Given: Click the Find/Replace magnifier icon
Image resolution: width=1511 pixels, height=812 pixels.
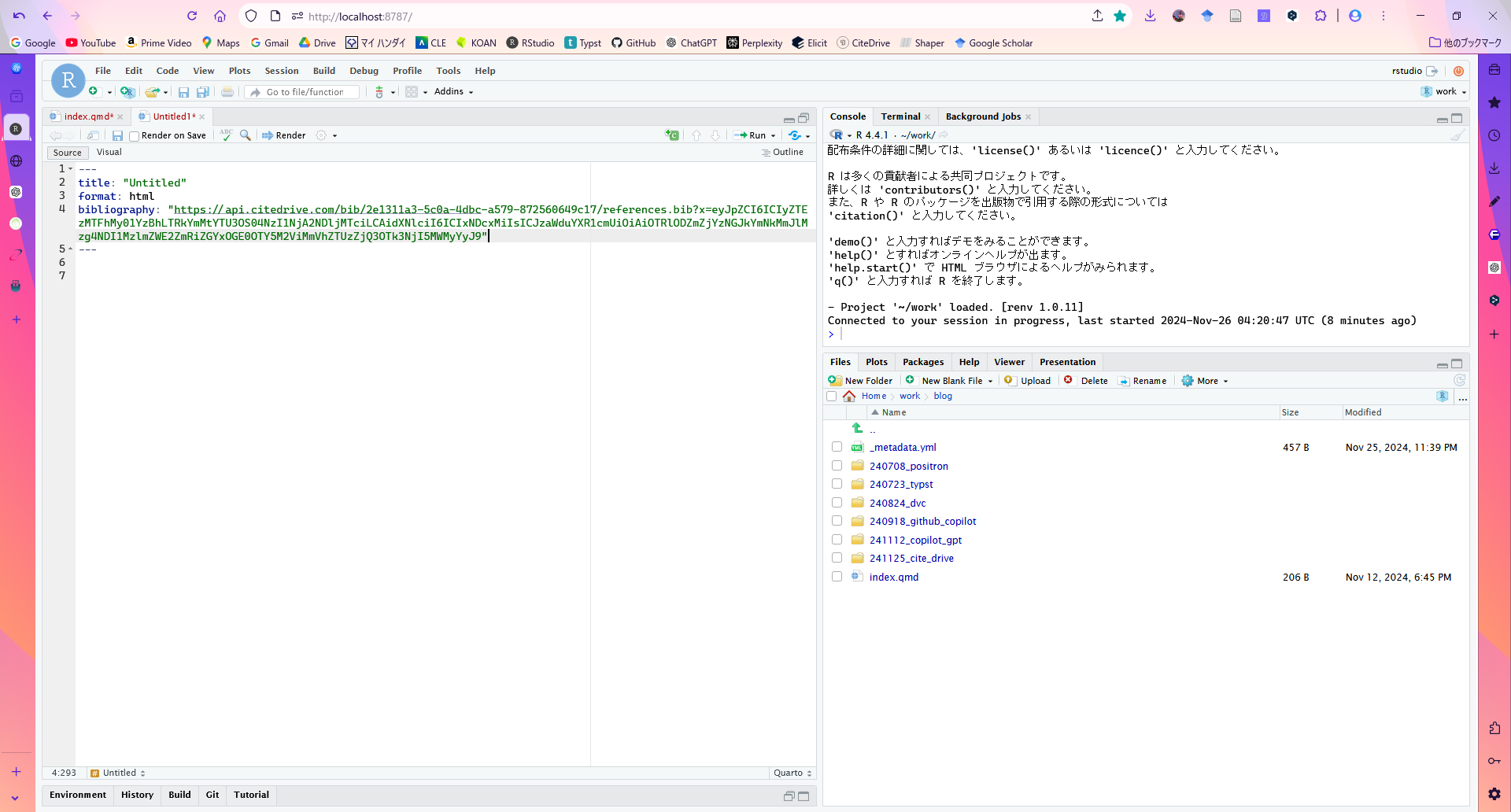Looking at the screenshot, I should pyautogui.click(x=246, y=135).
